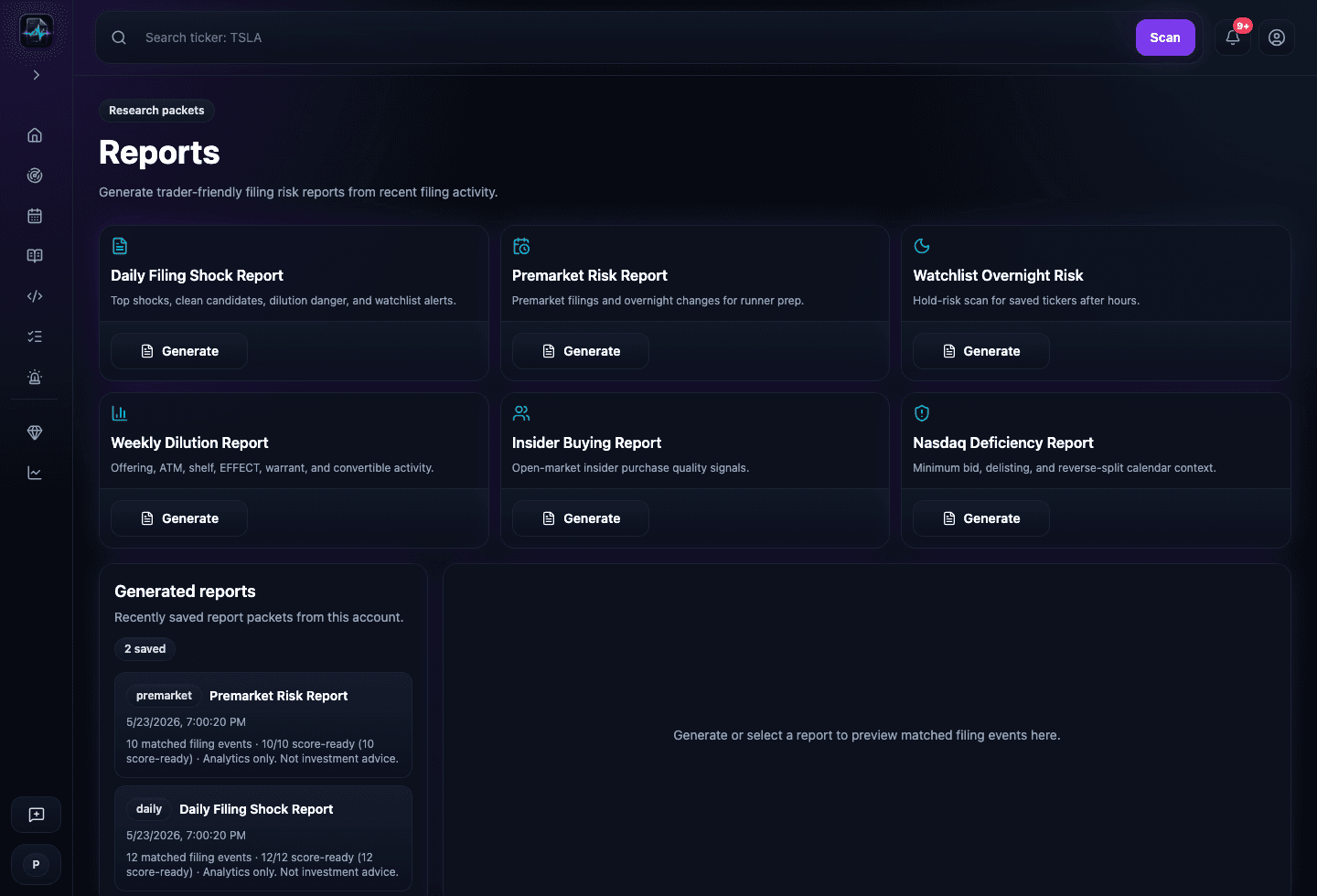Open the calendar sidebar icon
Screen dimensions: 1317x896
point(35,216)
